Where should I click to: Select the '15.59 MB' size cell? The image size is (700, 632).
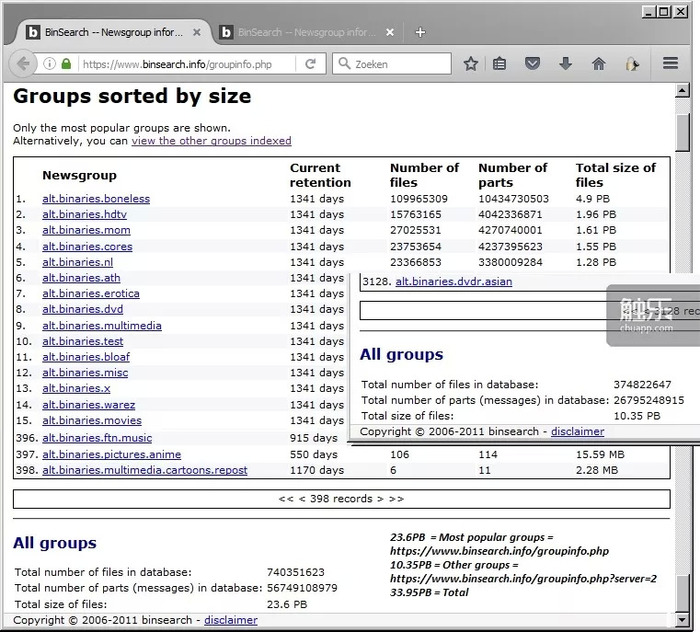[x=600, y=454]
